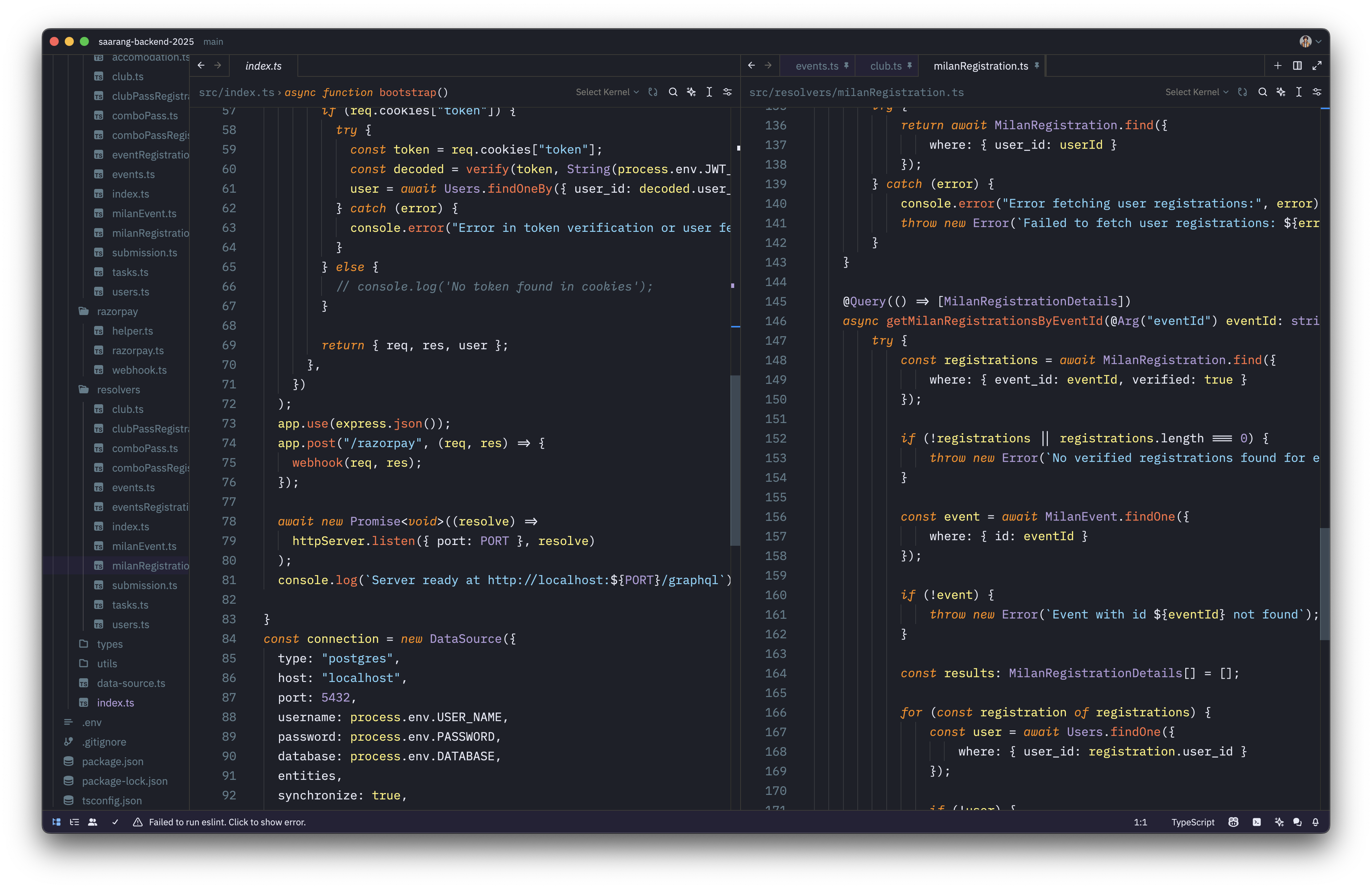Image resolution: width=1372 pixels, height=889 pixels.
Task: Open Select Kernel dropdown in milanRegistration.ts pane
Action: click(x=1197, y=92)
